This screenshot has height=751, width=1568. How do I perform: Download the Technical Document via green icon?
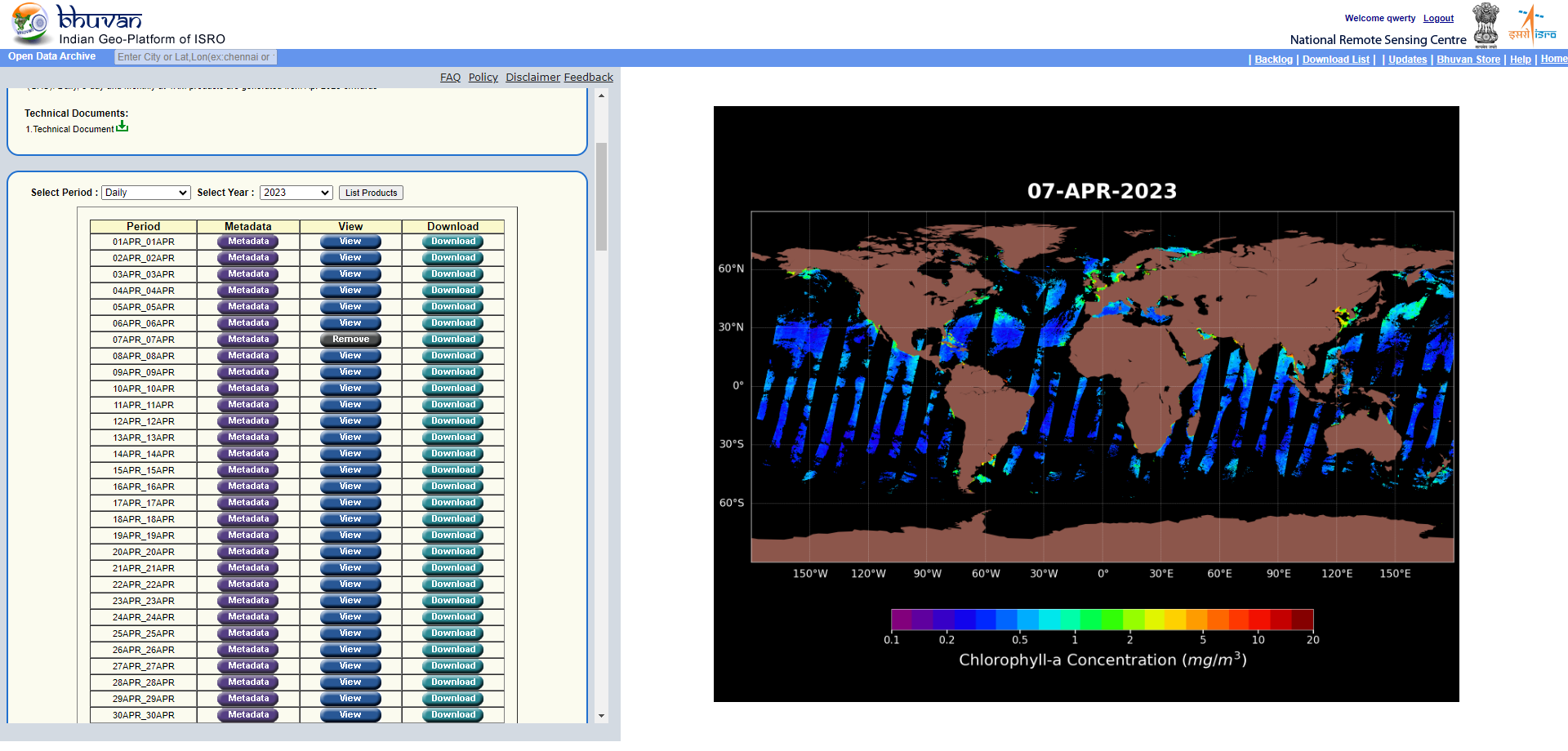tap(122, 127)
